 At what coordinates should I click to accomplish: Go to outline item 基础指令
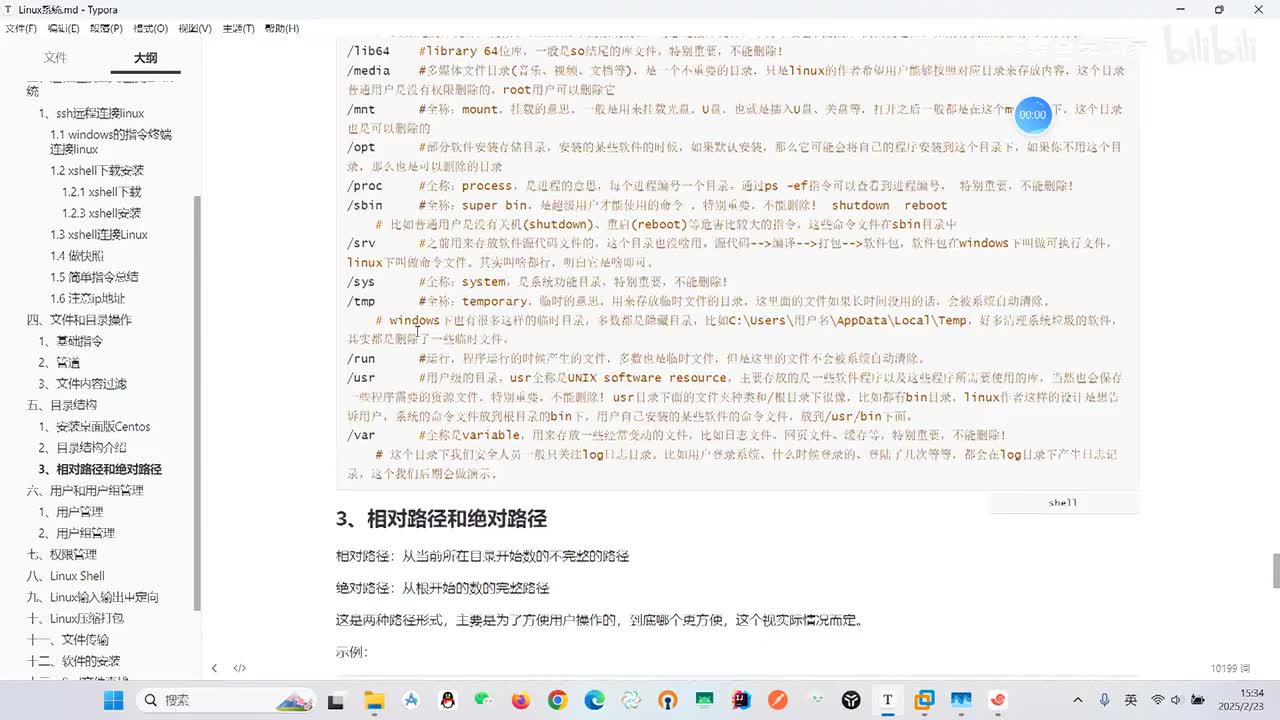coord(79,341)
